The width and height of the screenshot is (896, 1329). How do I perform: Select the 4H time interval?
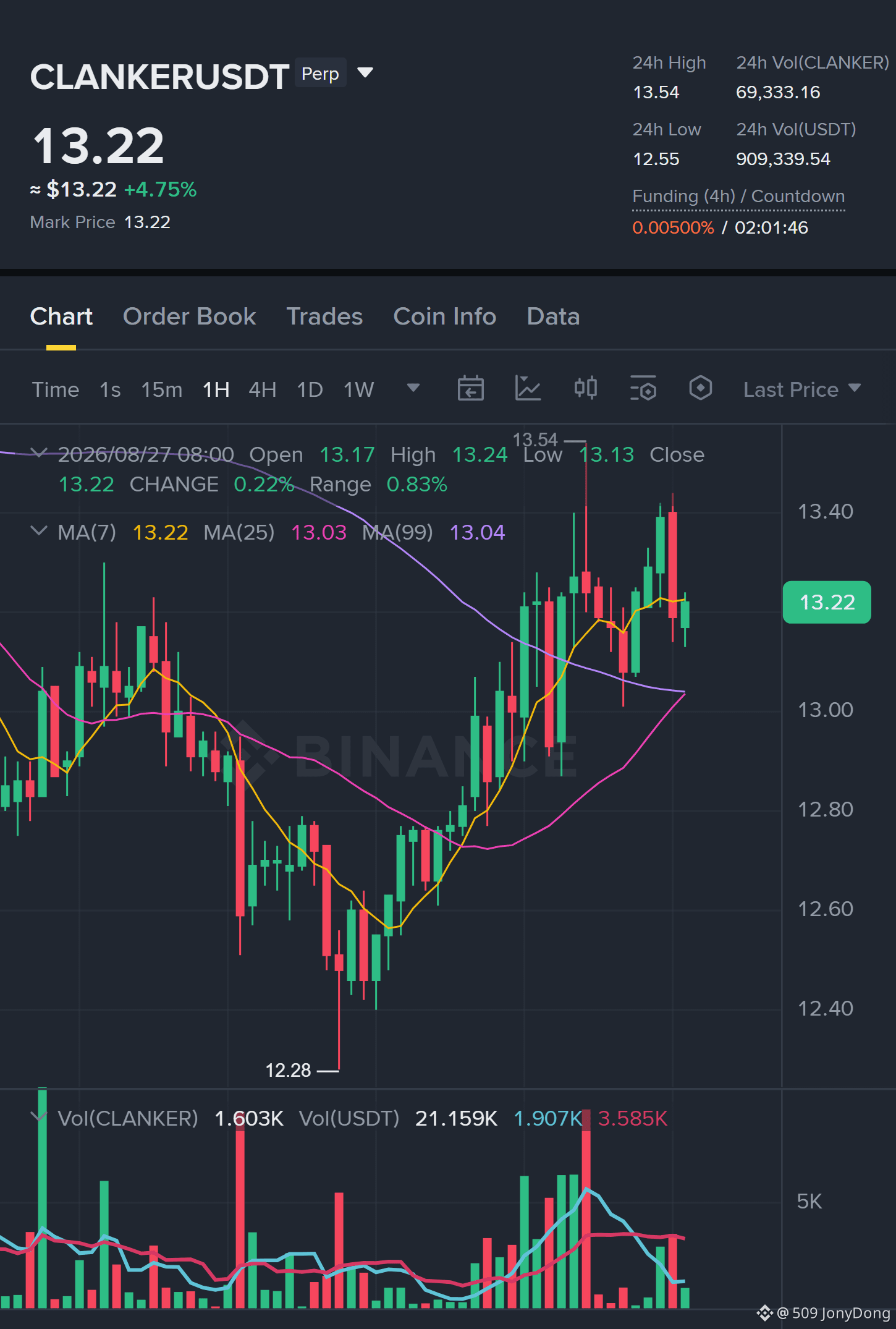point(262,389)
